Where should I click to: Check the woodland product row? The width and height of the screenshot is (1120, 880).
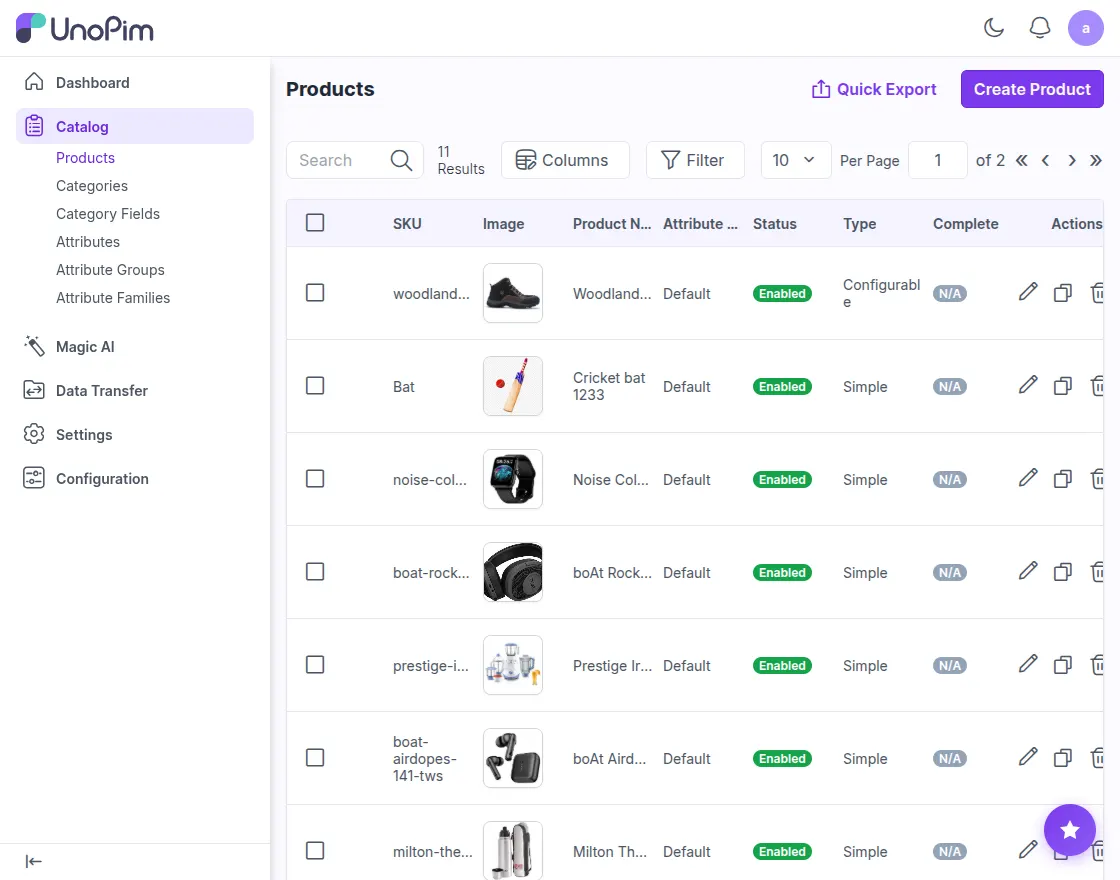point(315,293)
